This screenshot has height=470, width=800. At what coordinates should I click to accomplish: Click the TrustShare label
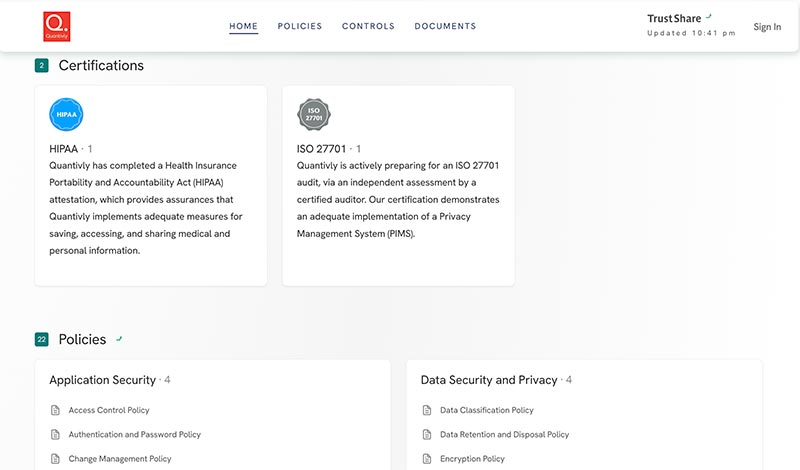click(x=674, y=18)
